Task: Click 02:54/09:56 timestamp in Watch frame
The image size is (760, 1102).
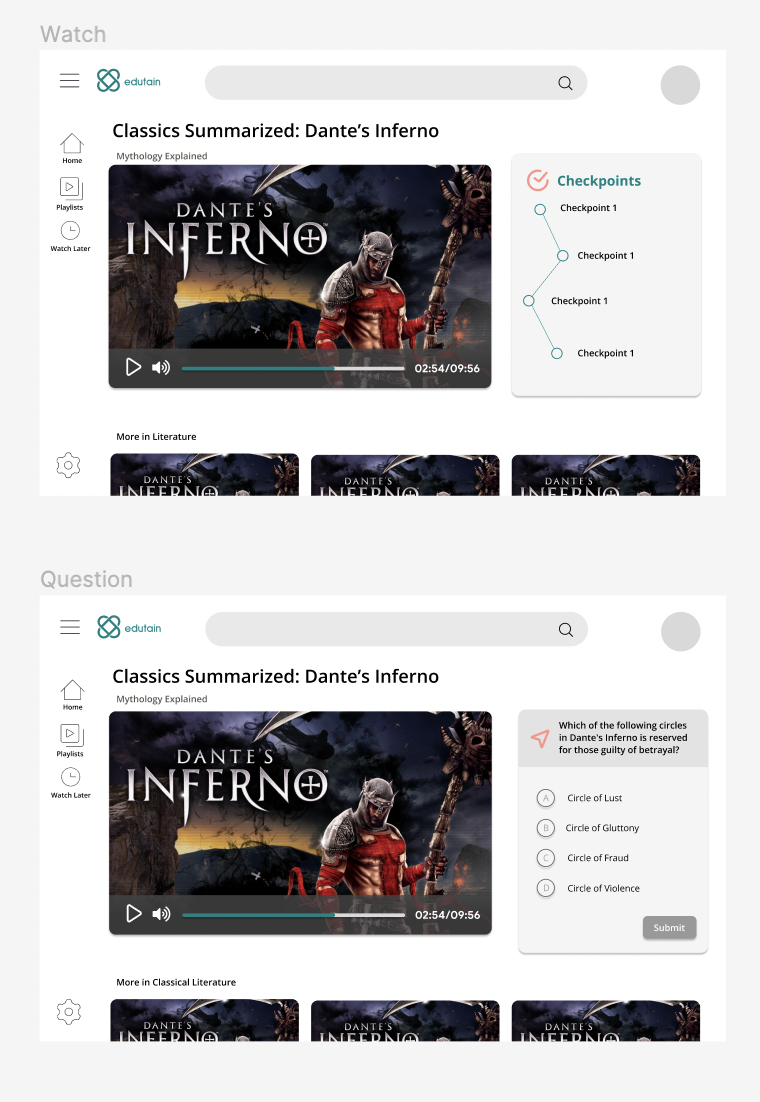Action: pyautogui.click(x=447, y=368)
